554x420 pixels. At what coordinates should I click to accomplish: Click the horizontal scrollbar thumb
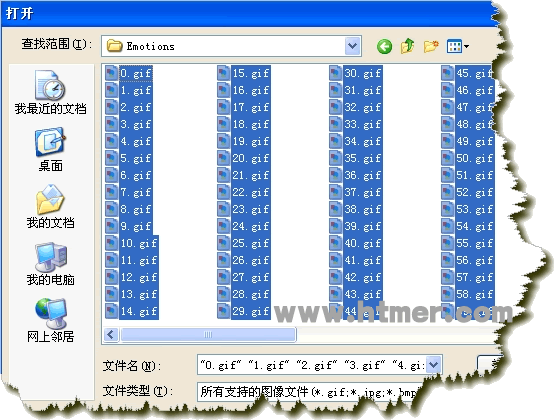(x=208, y=334)
